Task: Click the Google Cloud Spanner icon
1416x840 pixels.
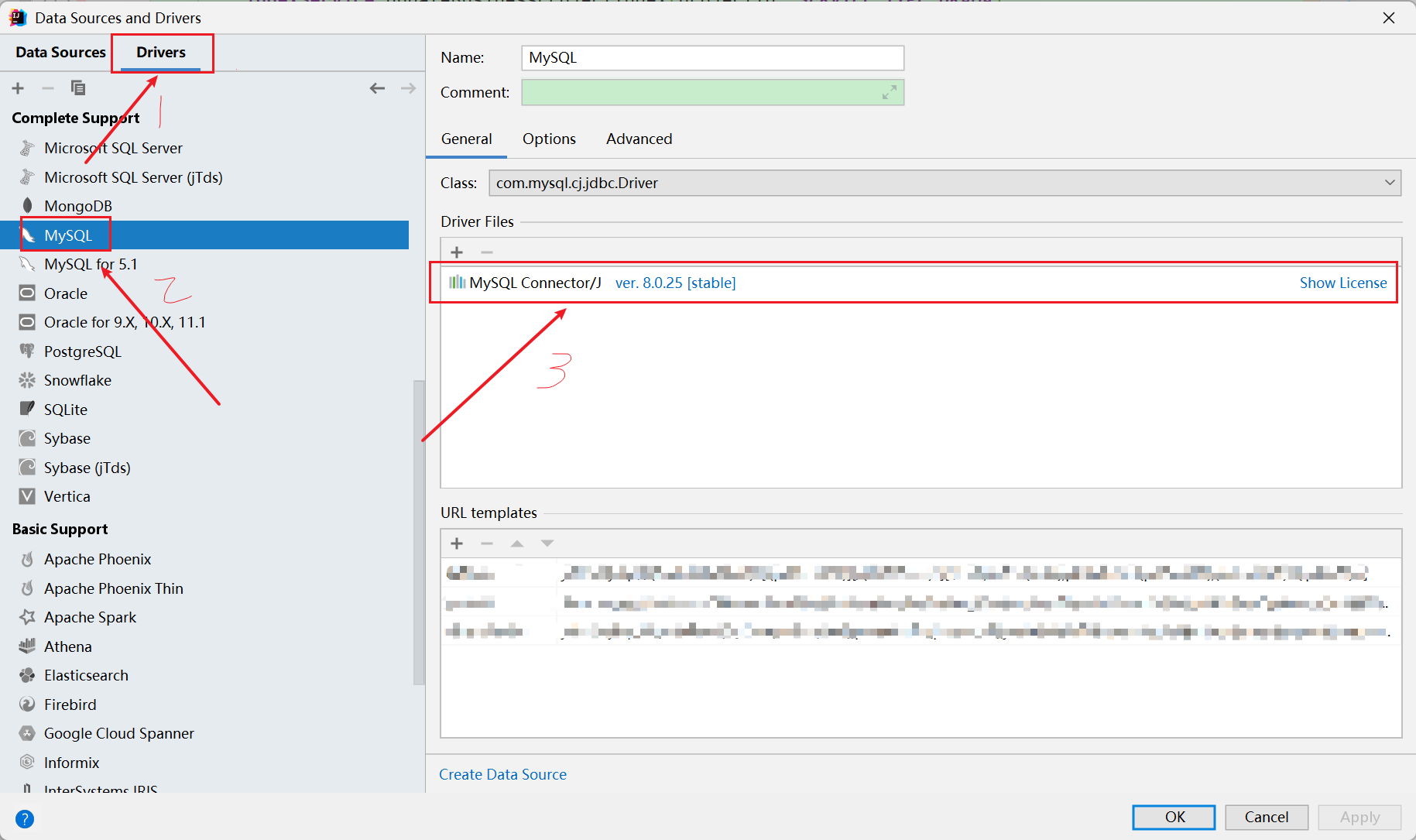Action: [27, 733]
